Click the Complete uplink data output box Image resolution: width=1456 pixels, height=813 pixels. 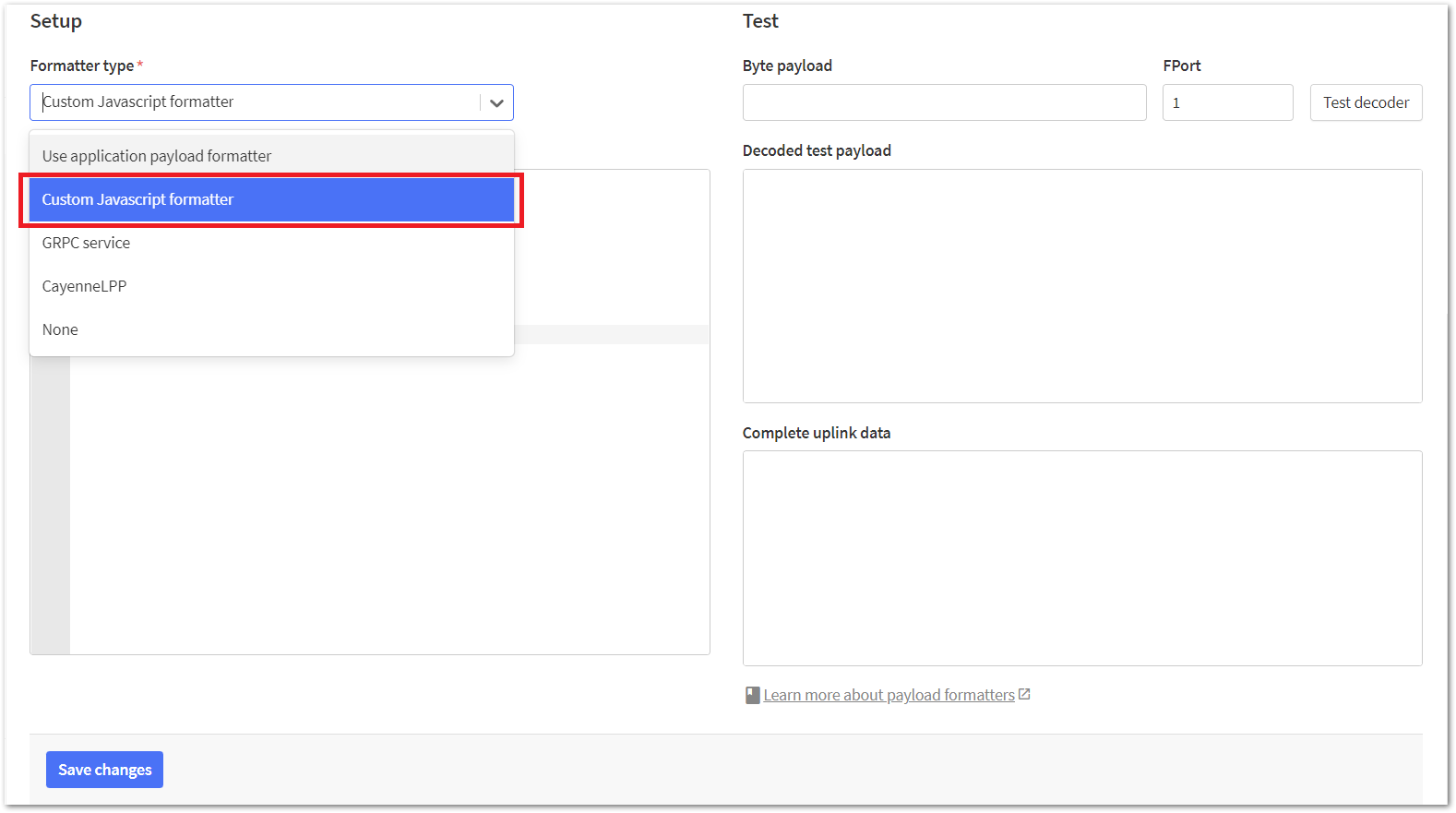click(x=1081, y=557)
